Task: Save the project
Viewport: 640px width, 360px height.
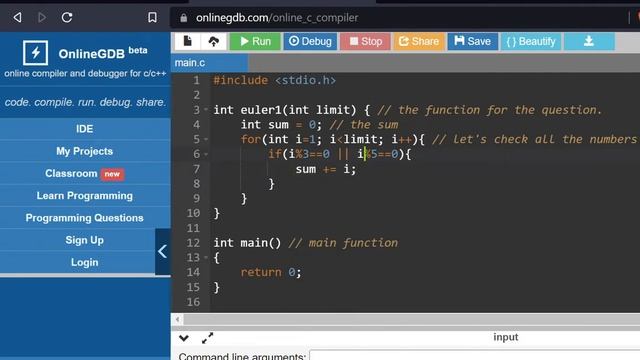Action: click(473, 41)
